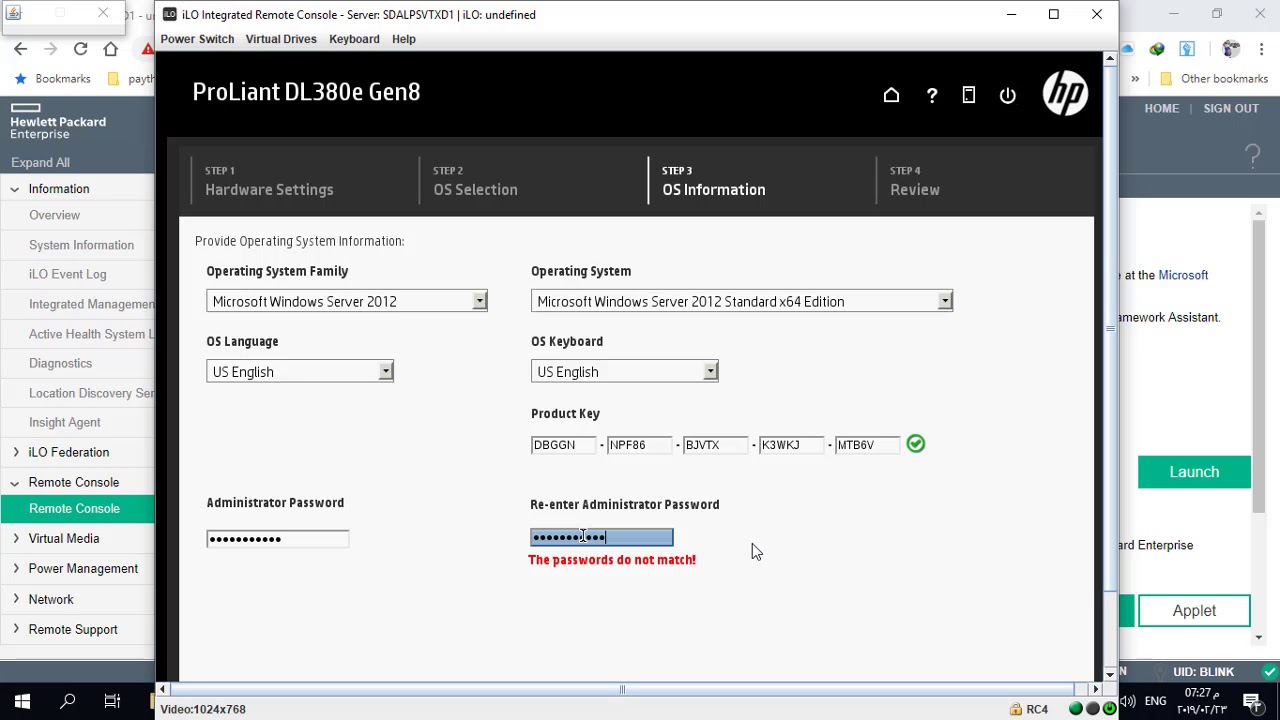The height and width of the screenshot is (720, 1280).
Task: Click the volume speaker tray icon
Action: 1127,701
